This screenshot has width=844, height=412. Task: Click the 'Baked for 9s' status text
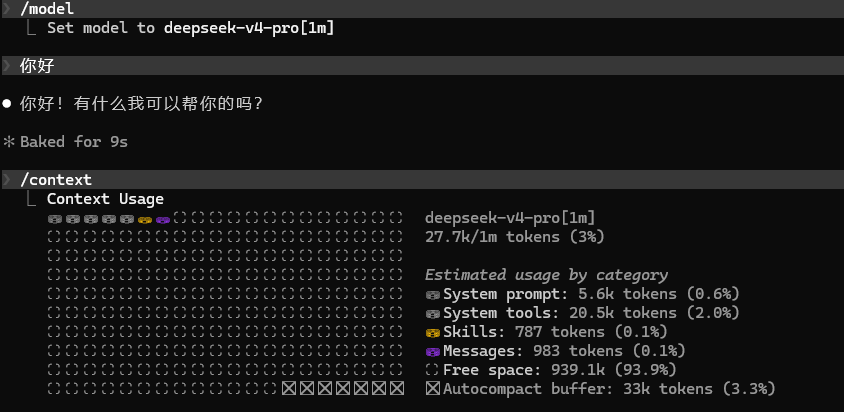(74, 142)
